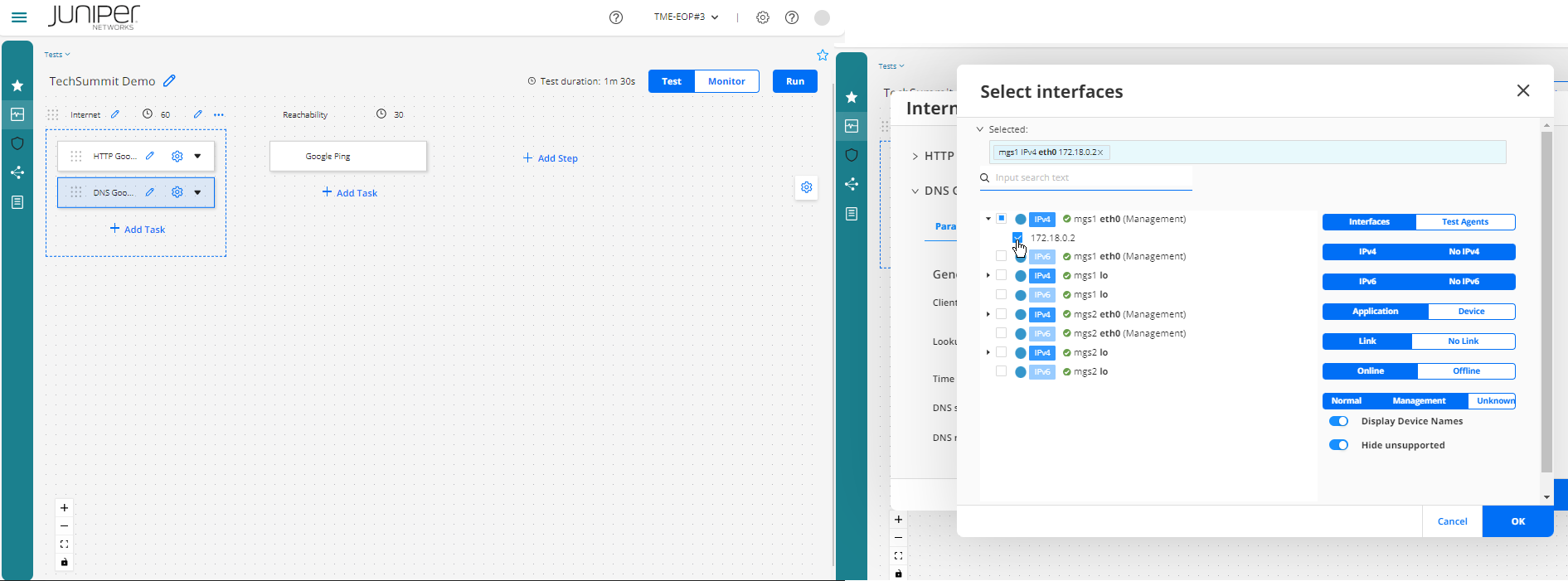Lock the canvas with the padlock icon
This screenshot has height=581, width=1568.
click(x=64, y=563)
